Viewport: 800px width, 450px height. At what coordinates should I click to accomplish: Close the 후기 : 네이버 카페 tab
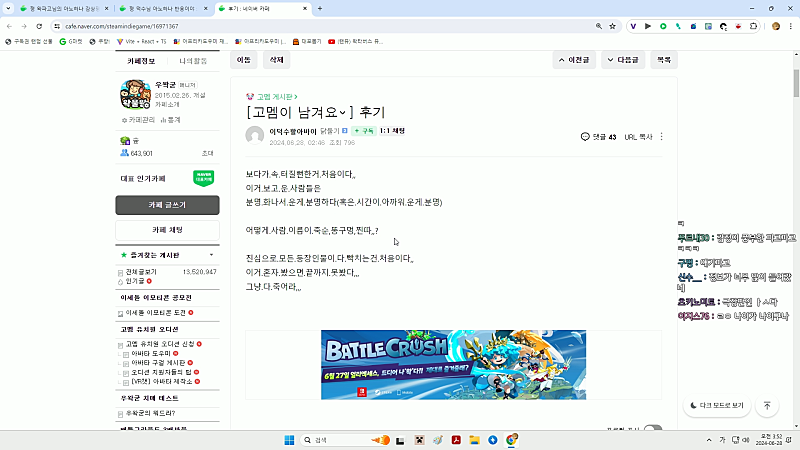[305, 8]
